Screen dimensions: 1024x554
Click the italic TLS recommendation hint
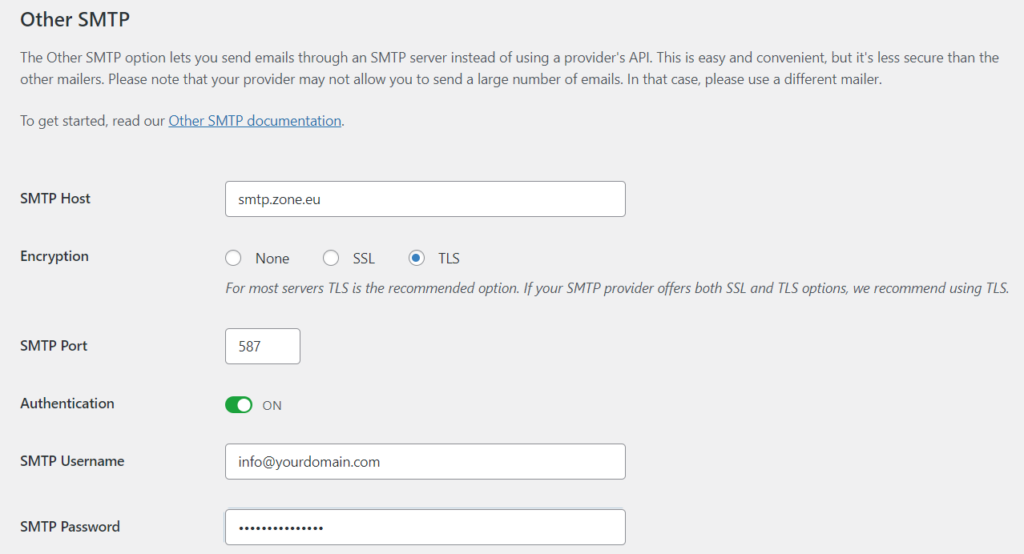pyautogui.click(x=616, y=288)
